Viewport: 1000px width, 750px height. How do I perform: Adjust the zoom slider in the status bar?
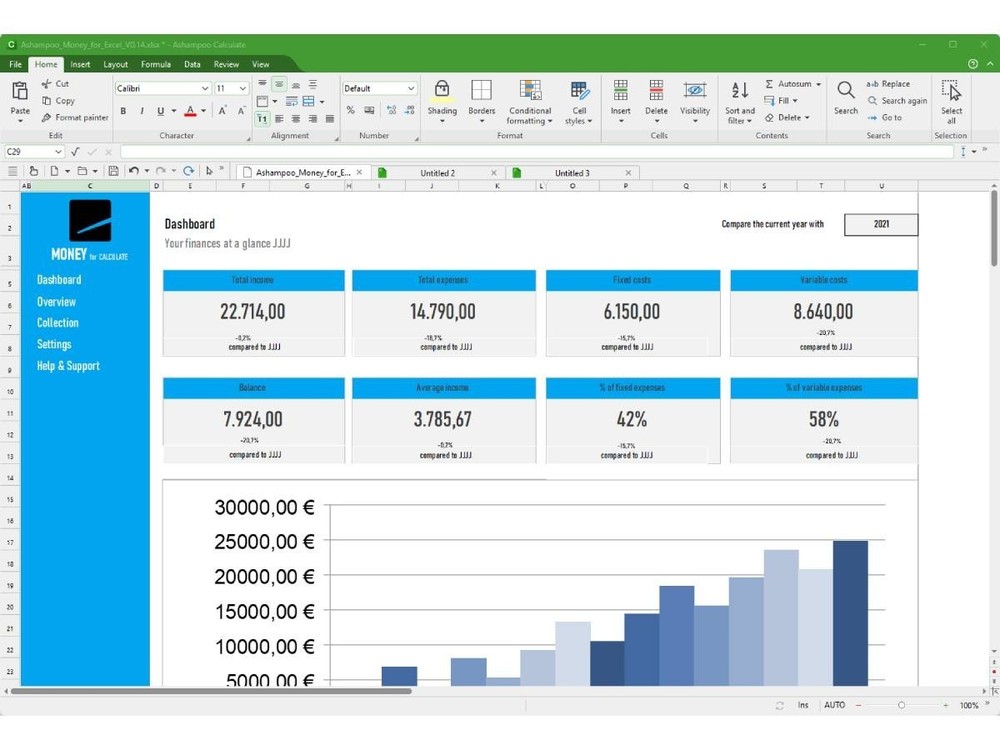[x=901, y=705]
